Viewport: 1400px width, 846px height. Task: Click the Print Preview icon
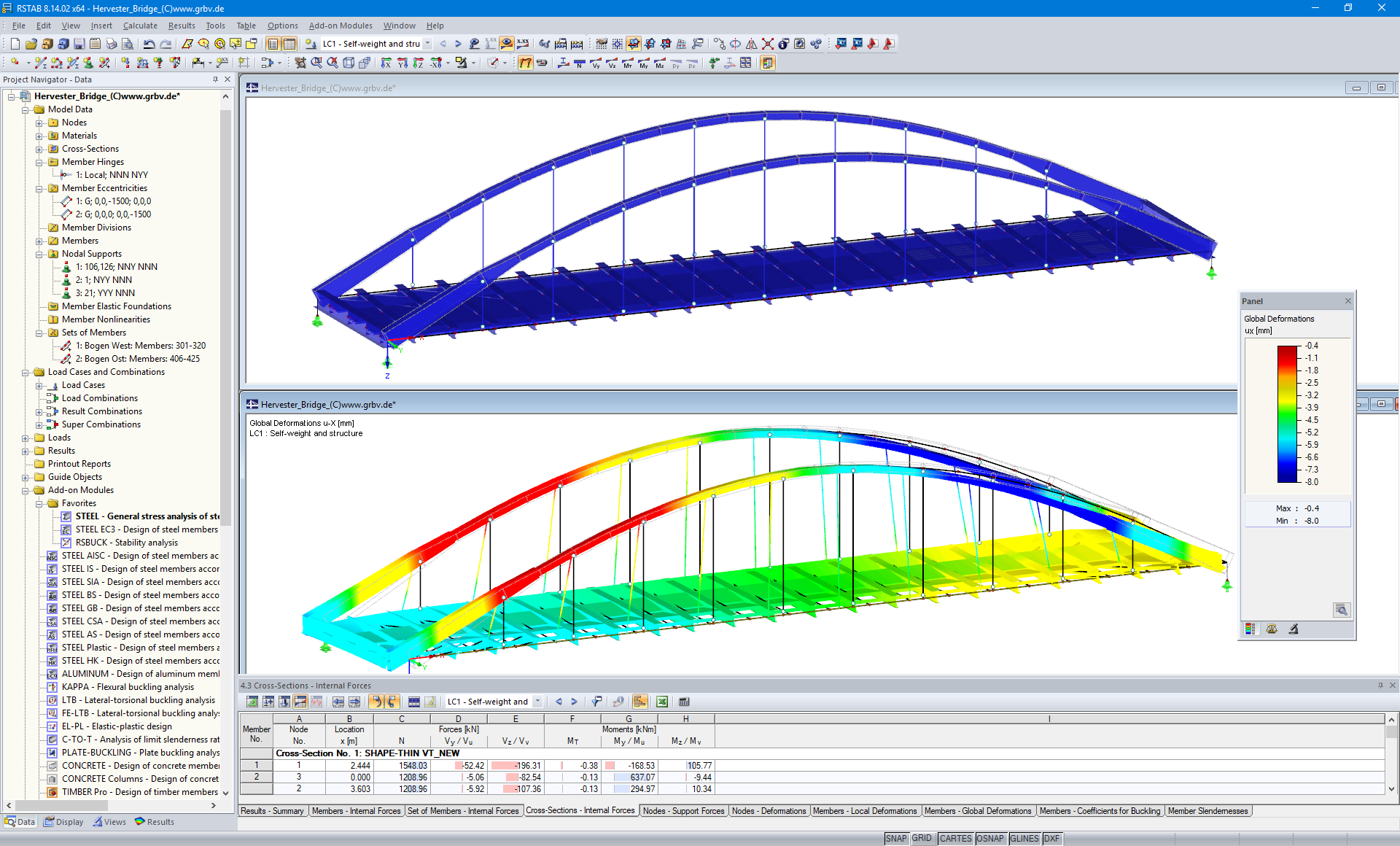click(127, 44)
